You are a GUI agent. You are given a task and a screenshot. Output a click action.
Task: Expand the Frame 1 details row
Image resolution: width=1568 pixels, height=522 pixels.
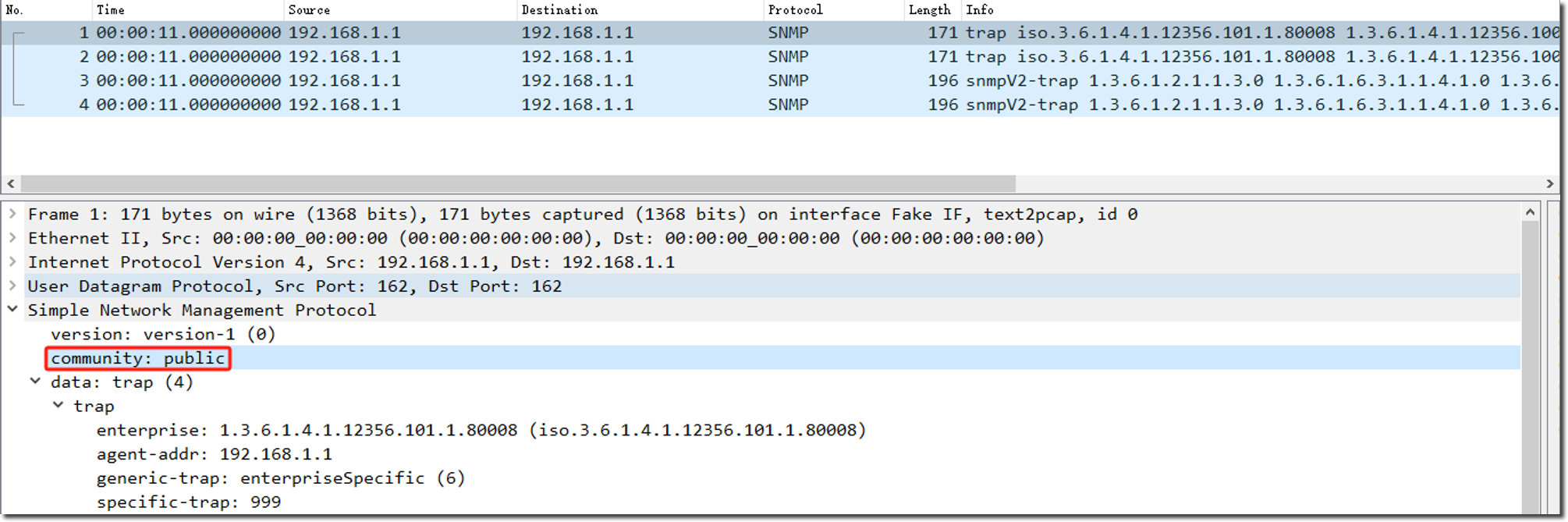[x=12, y=214]
